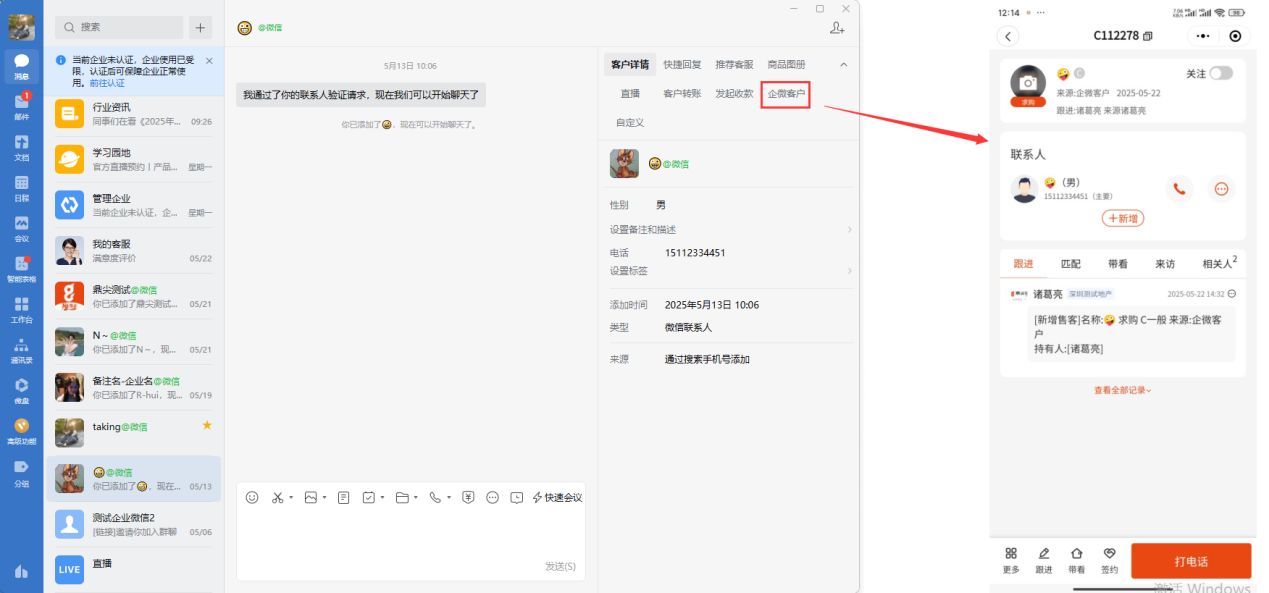Open 通讯录 contacts in left sidebar

pyautogui.click(x=21, y=349)
